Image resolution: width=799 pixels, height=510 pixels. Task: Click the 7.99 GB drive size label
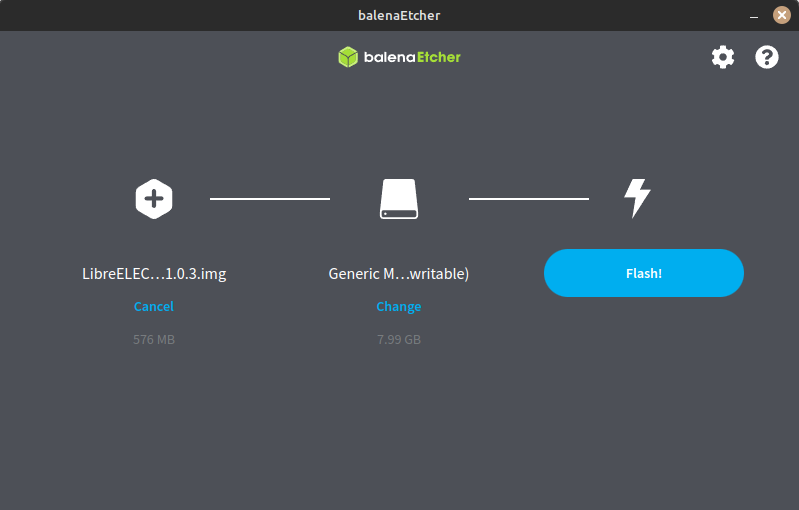(399, 340)
